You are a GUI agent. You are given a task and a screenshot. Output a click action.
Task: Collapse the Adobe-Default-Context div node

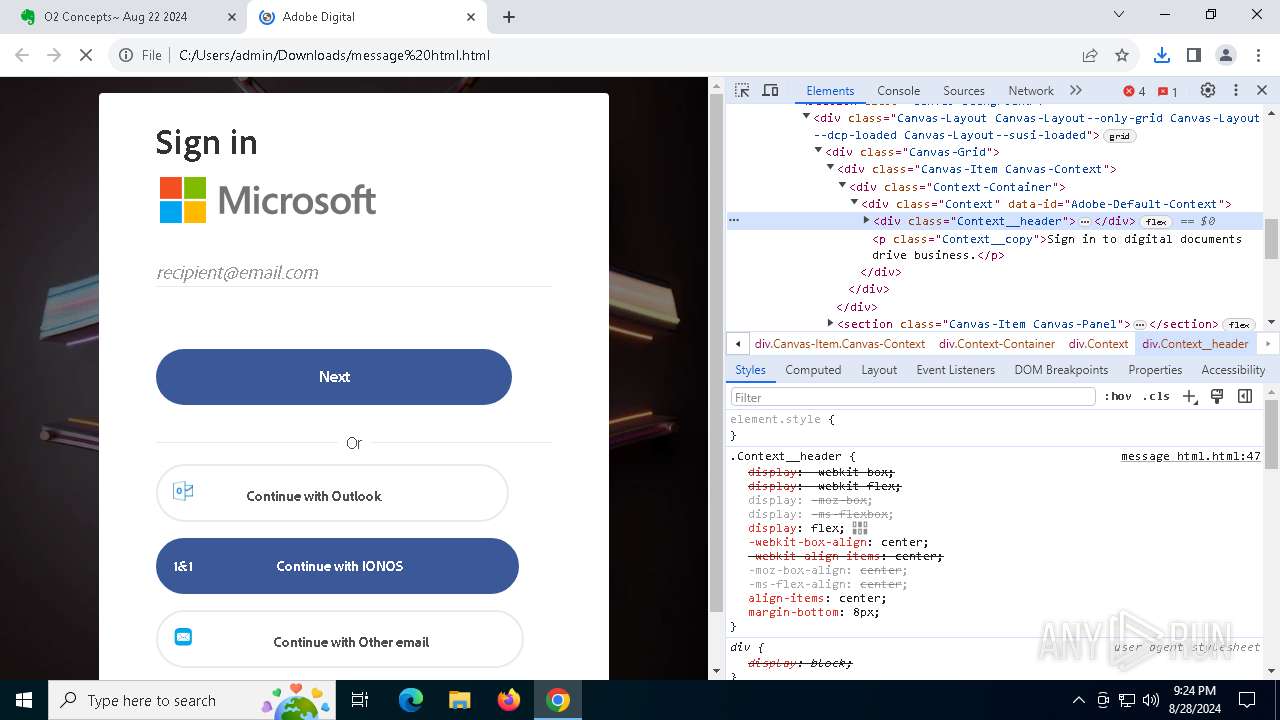tap(854, 202)
